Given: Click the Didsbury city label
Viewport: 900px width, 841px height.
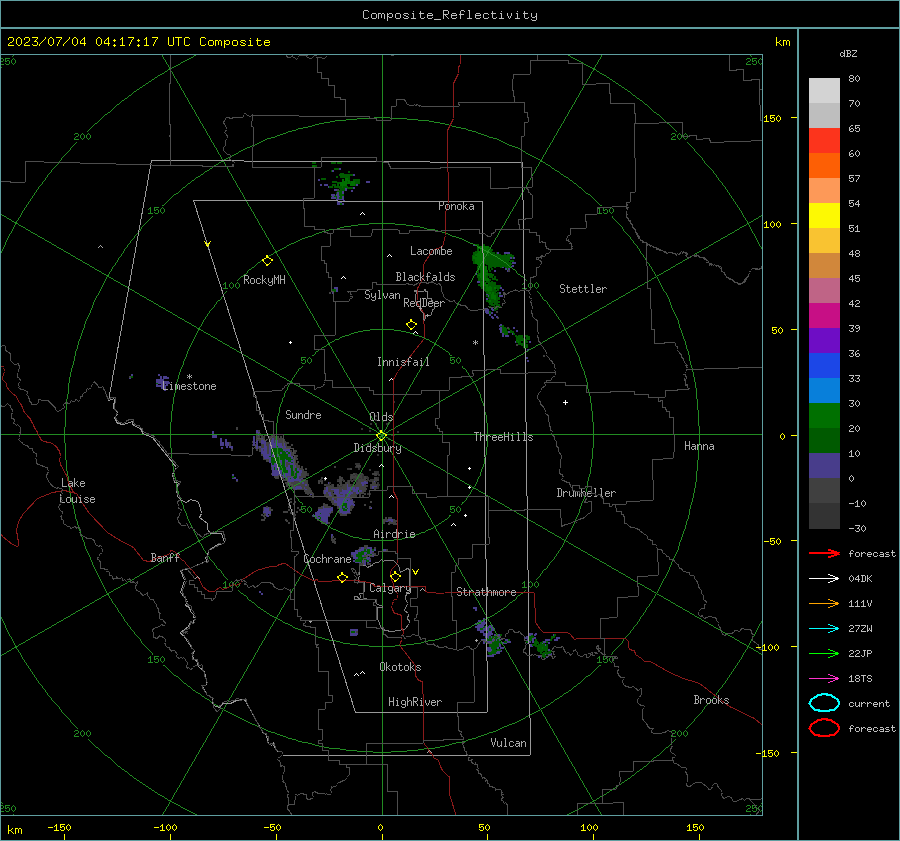Looking at the screenshot, I should click(377, 448).
